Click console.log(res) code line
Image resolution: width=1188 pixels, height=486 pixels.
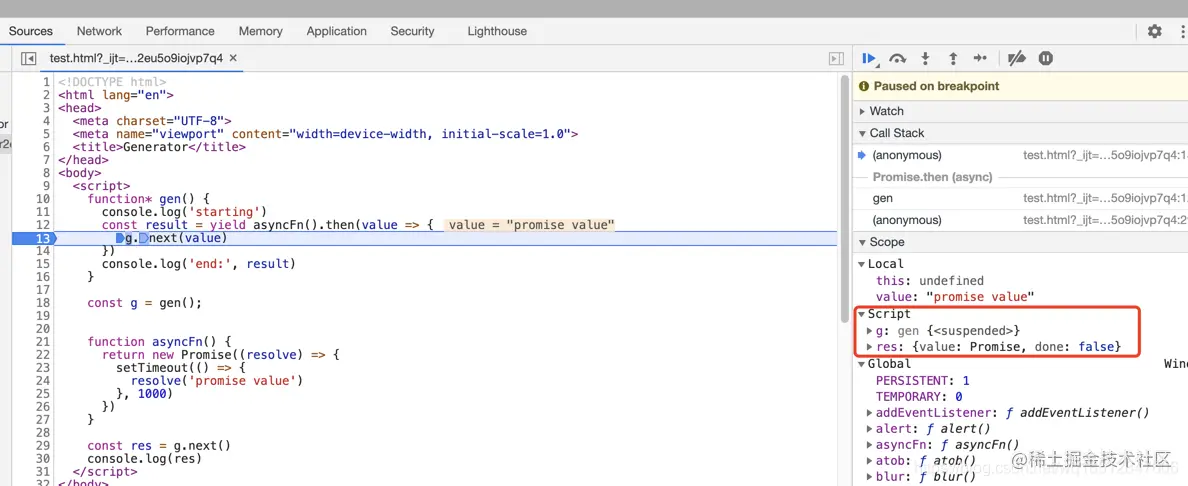pos(145,459)
